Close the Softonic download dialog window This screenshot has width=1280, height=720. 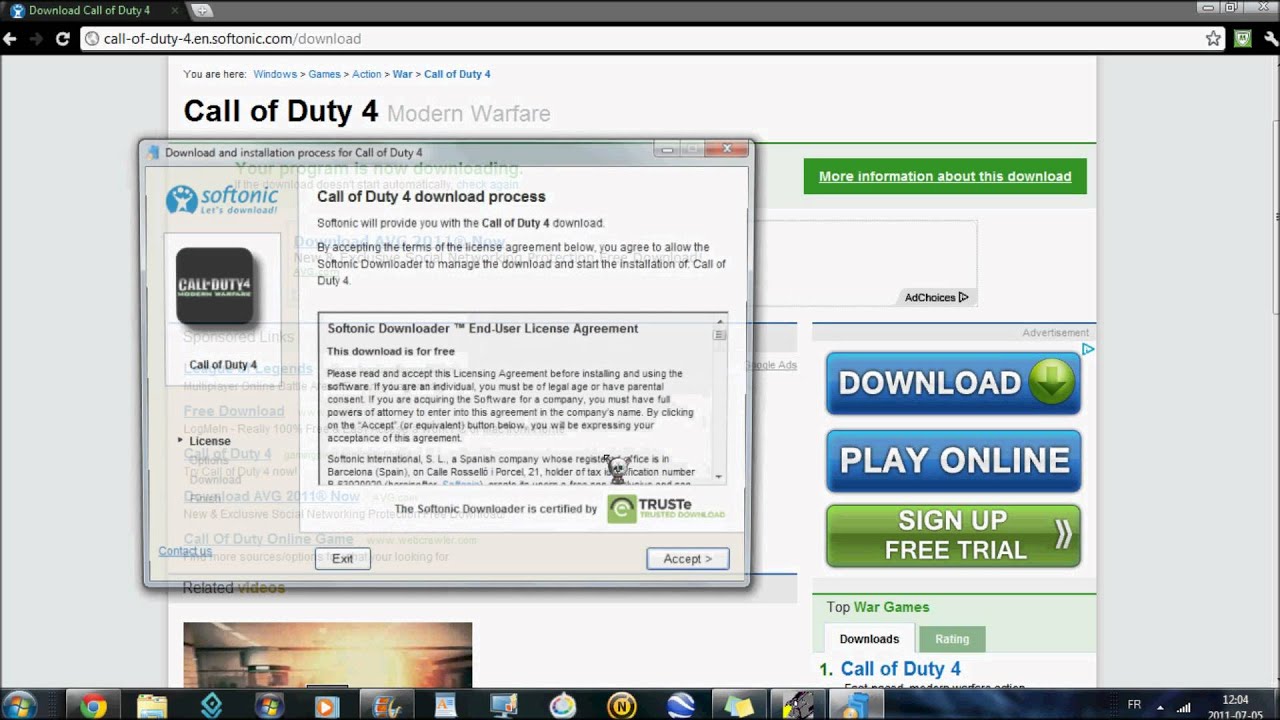tap(726, 149)
